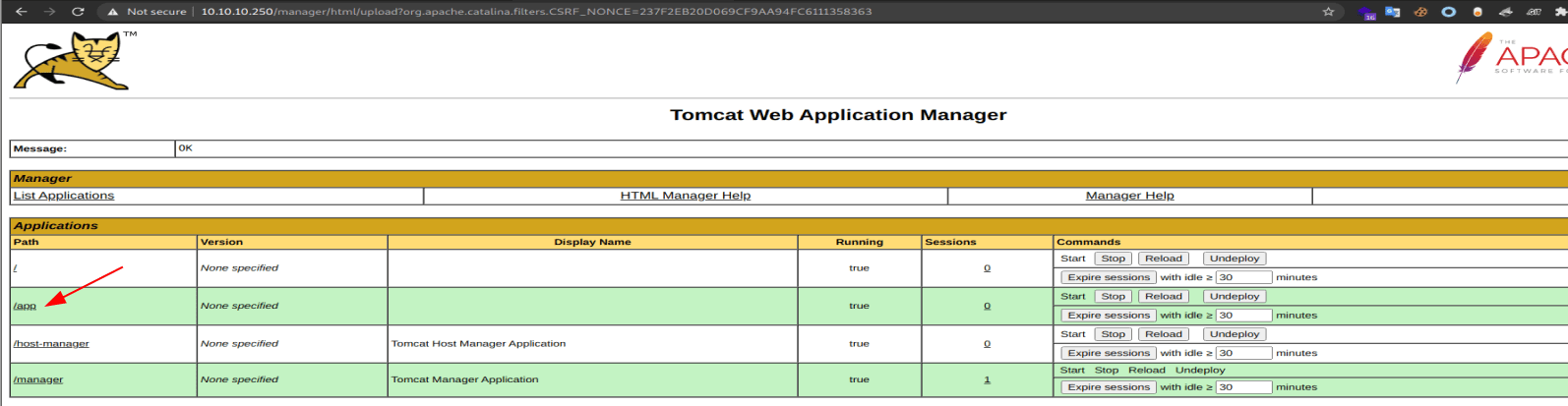This screenshot has width=1568, height=406.
Task: Open the root / application path
Action: point(16,268)
